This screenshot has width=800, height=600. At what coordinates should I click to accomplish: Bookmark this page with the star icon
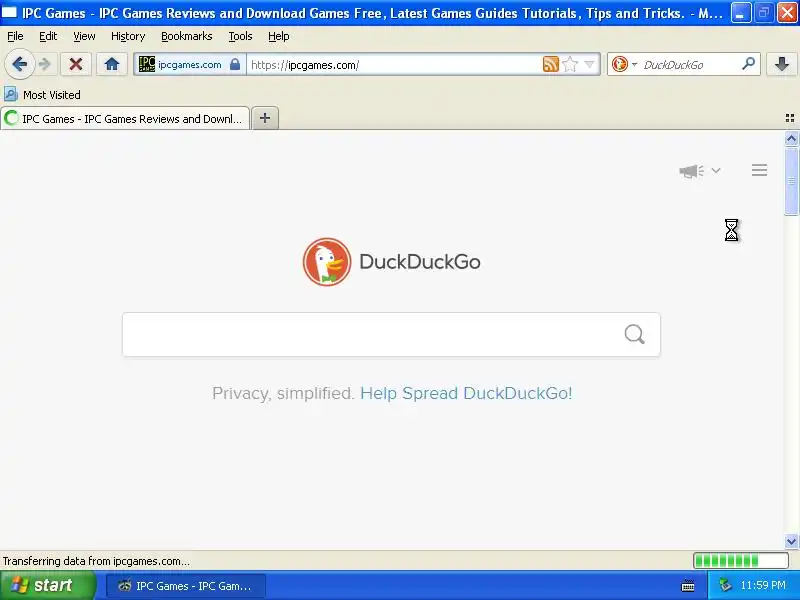[x=570, y=64]
